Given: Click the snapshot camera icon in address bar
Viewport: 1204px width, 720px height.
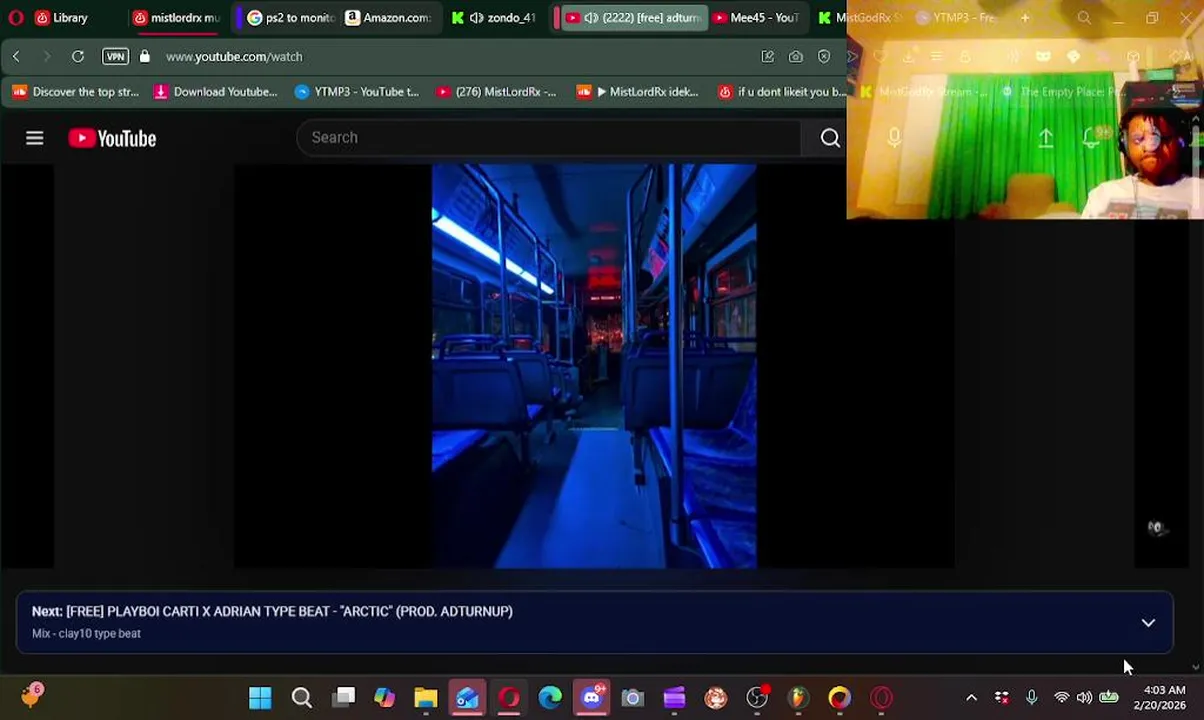Looking at the screenshot, I should (x=796, y=57).
